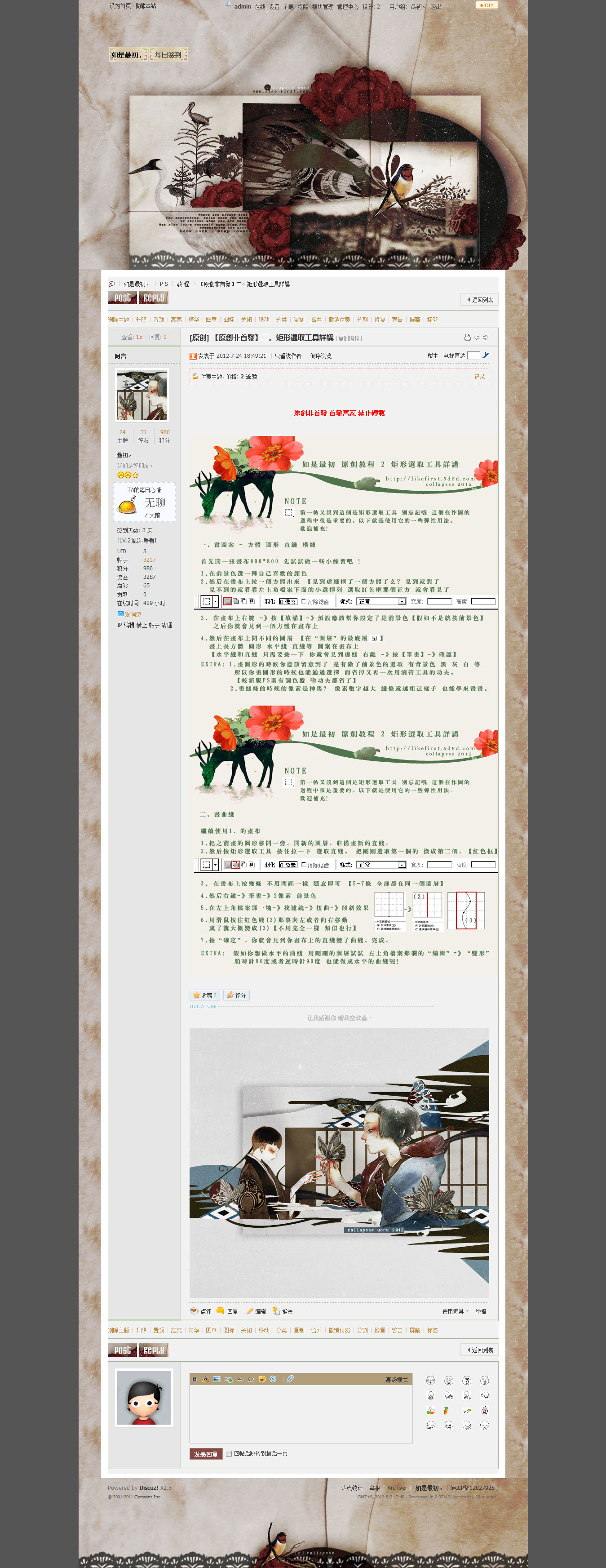Click 每日签到 navigation tab
The width and height of the screenshot is (606, 1568).
[168, 55]
